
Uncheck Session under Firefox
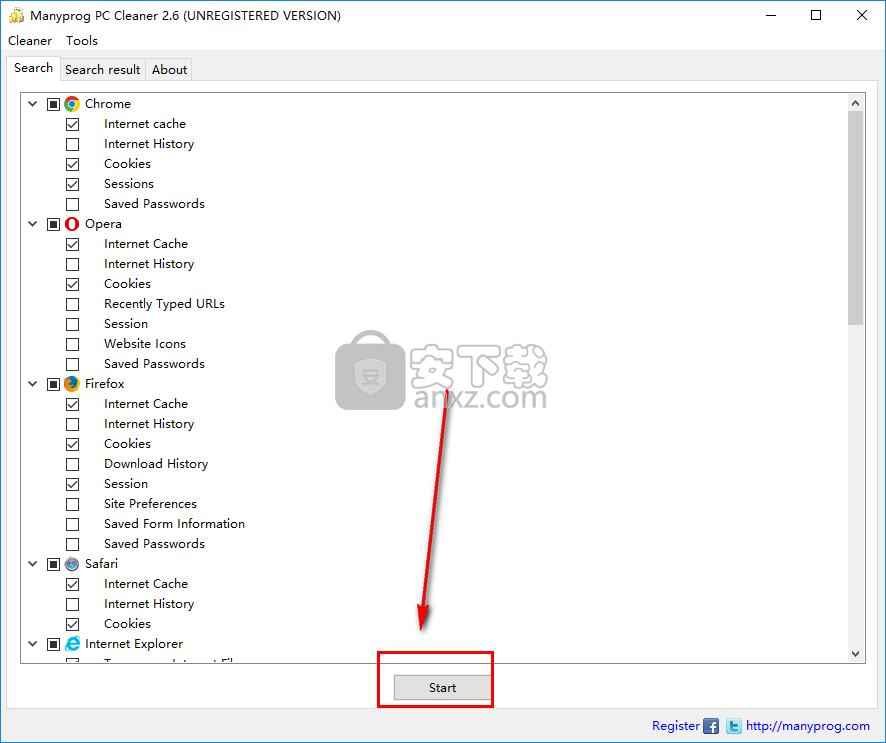[72, 484]
